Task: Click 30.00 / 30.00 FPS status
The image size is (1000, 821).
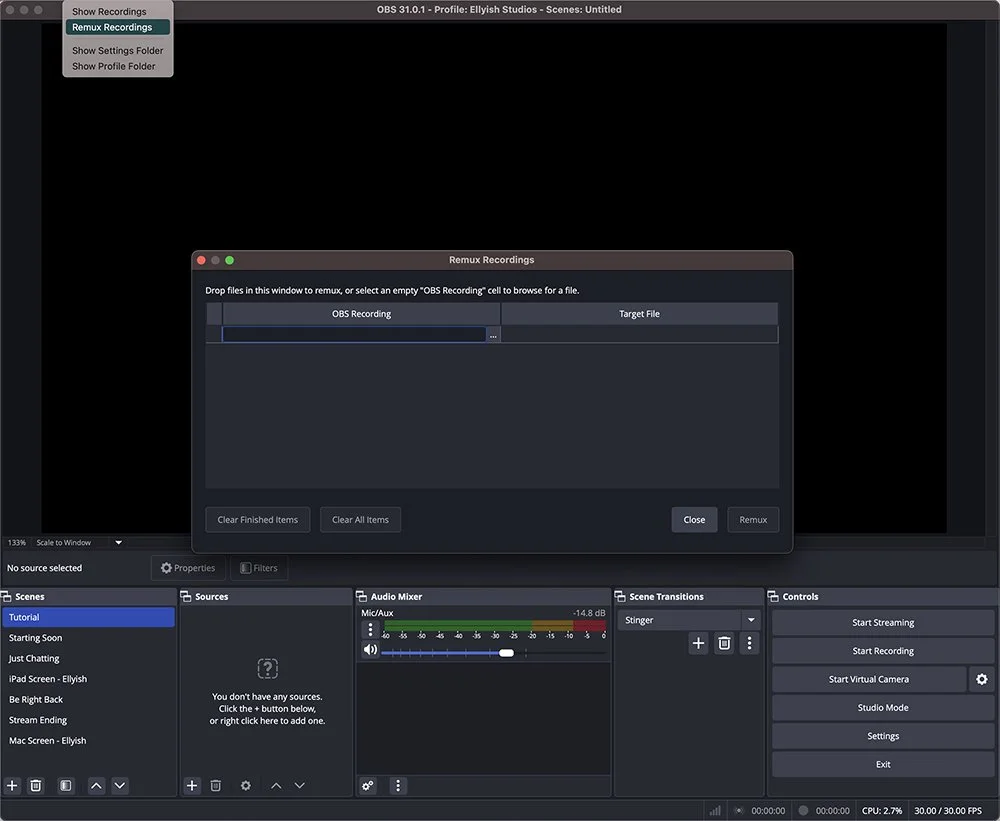Action: (948, 811)
